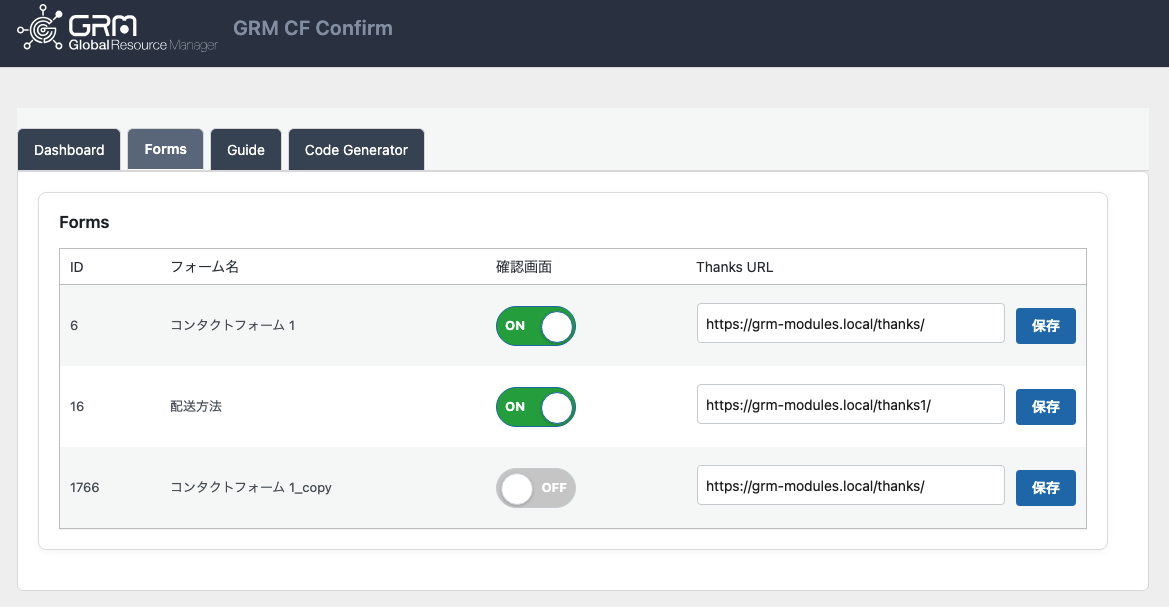1169x607 pixels.
Task: Save the コンタクトフォーム 1 row with 保存 (ID 6)
Action: click(x=1045, y=326)
